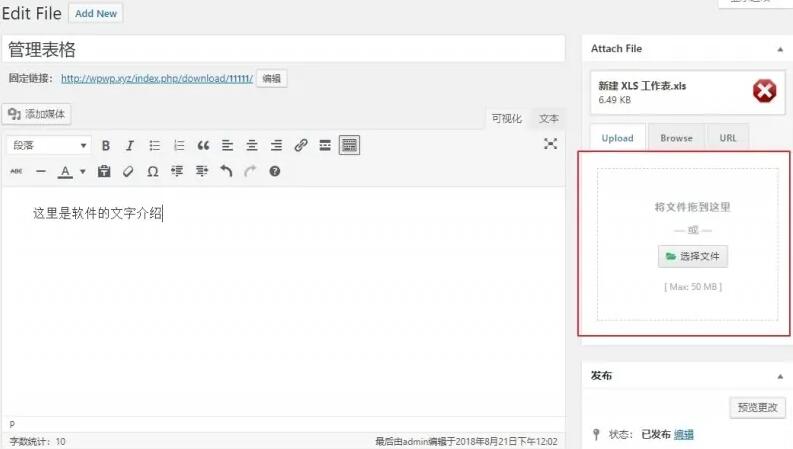Viewport: 793px width, 449px height.
Task: Click the 6.49 KB file size text
Action: pyautogui.click(x=614, y=100)
